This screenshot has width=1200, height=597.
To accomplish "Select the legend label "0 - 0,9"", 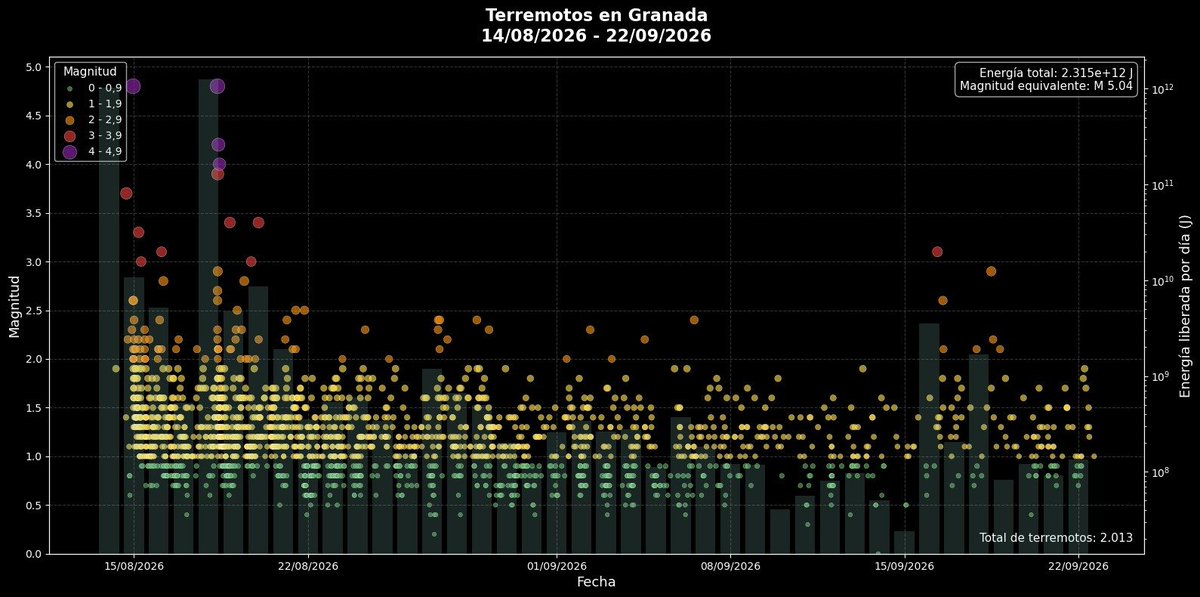I will tap(105, 88).
